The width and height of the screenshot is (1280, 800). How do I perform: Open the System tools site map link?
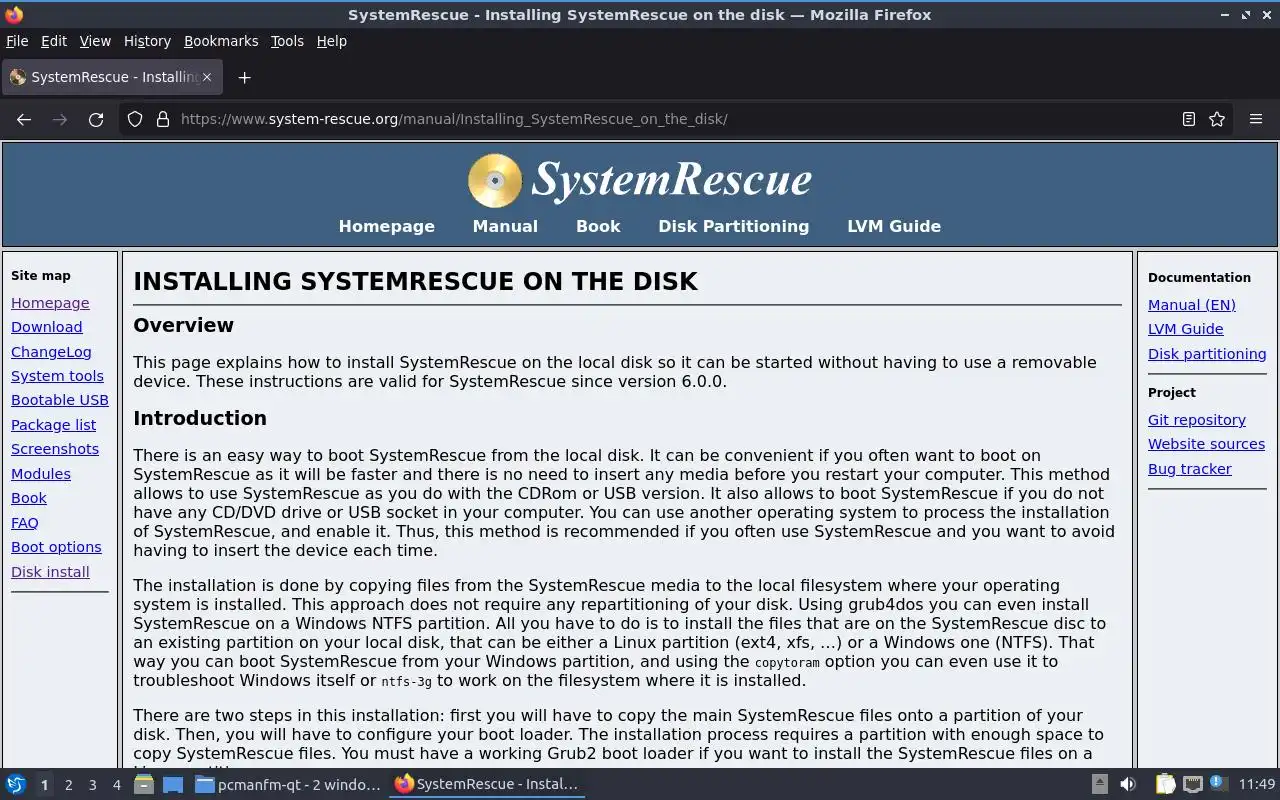[x=57, y=376]
